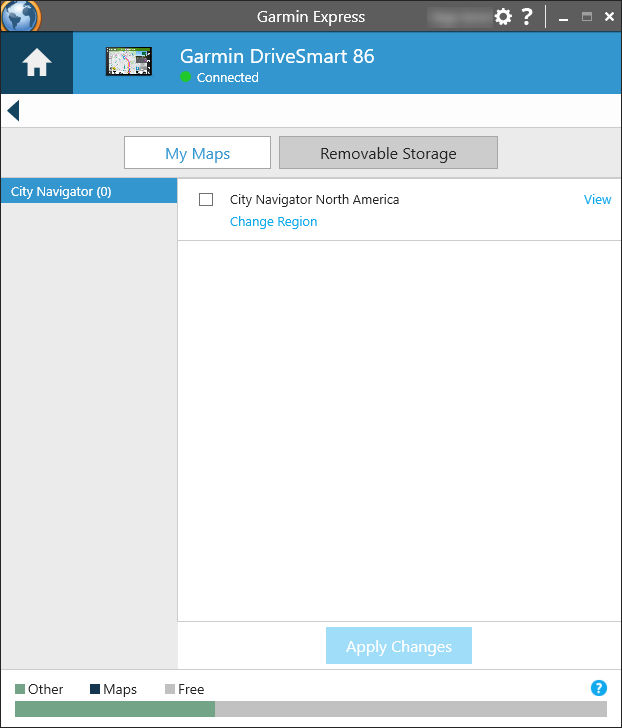
Task: Click the Garmin Express globe logo
Action: click(20, 16)
